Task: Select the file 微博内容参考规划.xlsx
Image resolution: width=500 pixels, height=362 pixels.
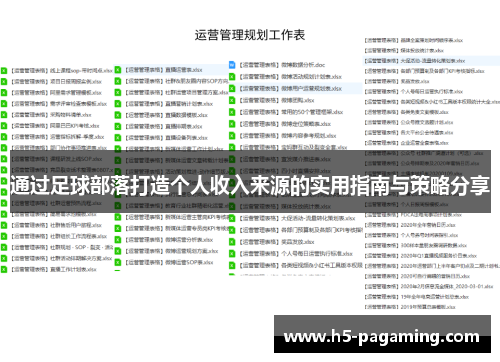Action: (288, 136)
